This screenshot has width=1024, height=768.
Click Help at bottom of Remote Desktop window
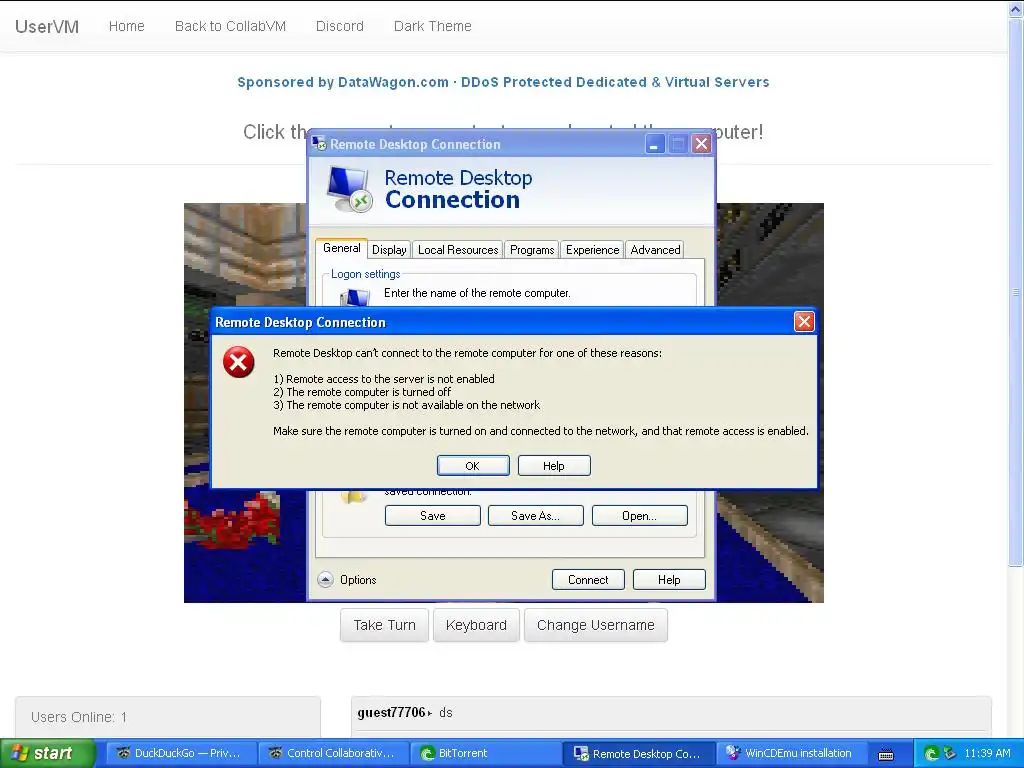coord(669,579)
